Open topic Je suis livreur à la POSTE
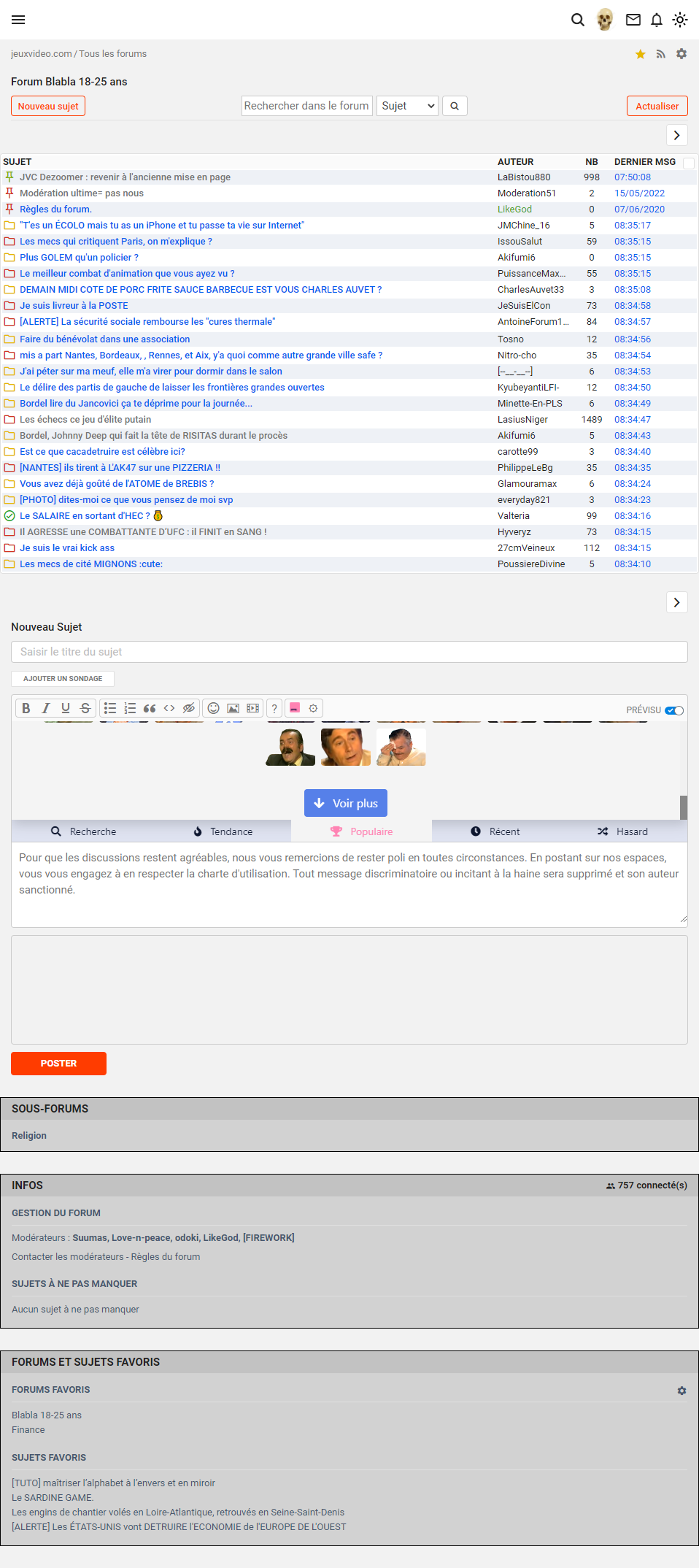The image size is (699, 1568). (x=74, y=306)
